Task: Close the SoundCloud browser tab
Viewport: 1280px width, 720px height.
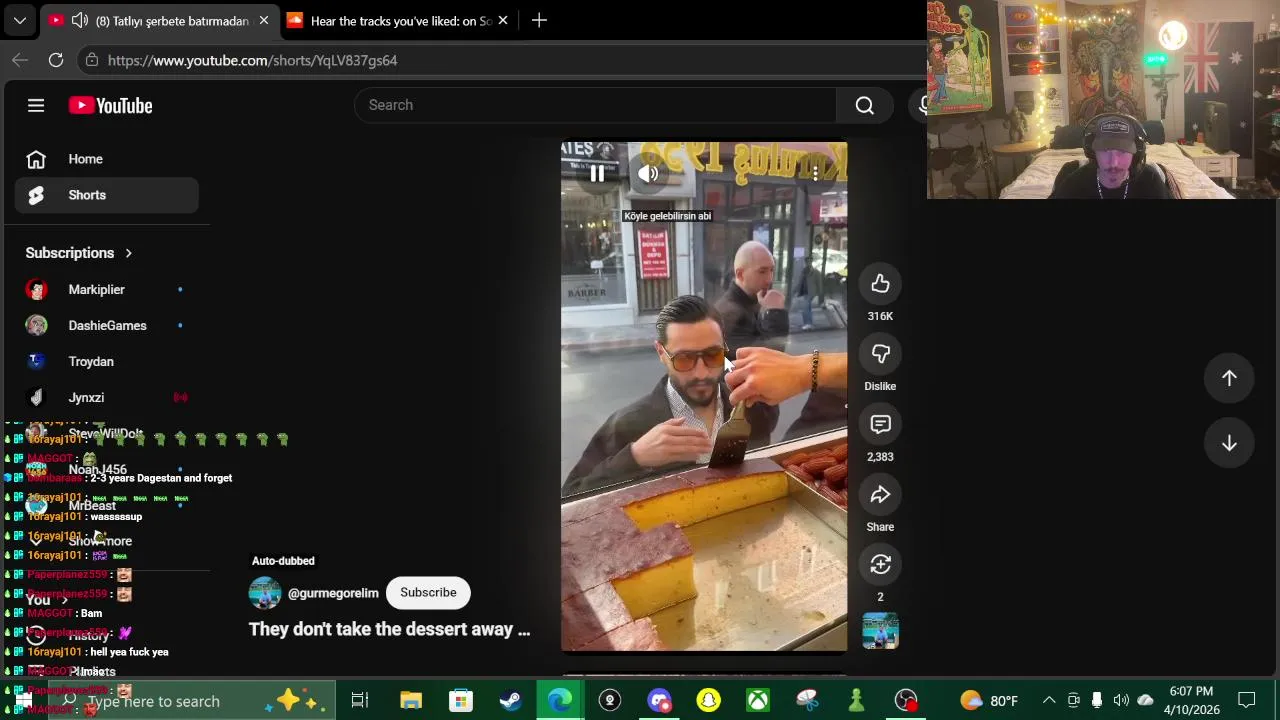Action: (503, 20)
